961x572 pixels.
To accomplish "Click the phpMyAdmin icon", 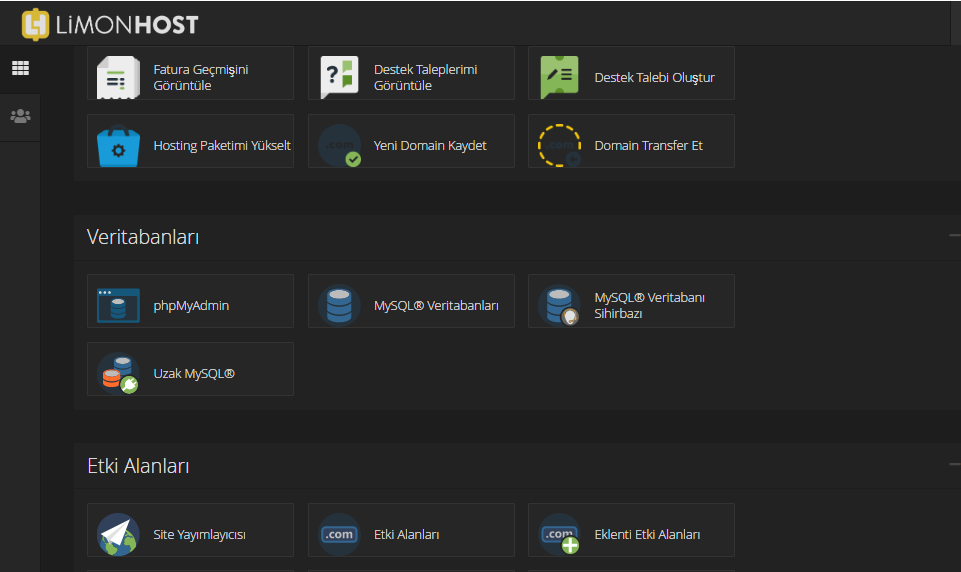I will pos(118,305).
